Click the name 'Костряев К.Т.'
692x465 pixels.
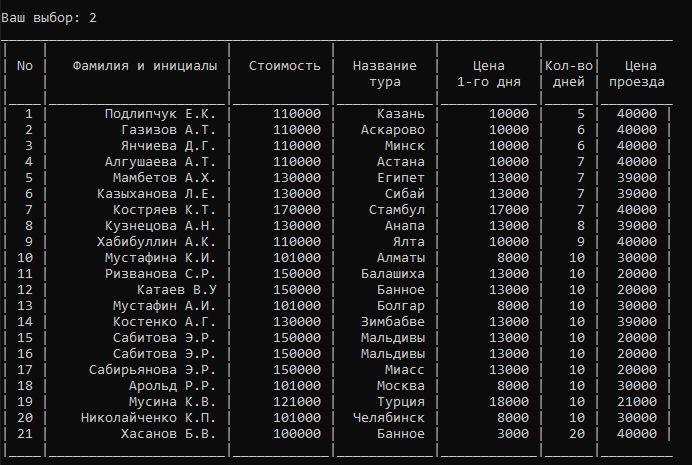point(165,210)
